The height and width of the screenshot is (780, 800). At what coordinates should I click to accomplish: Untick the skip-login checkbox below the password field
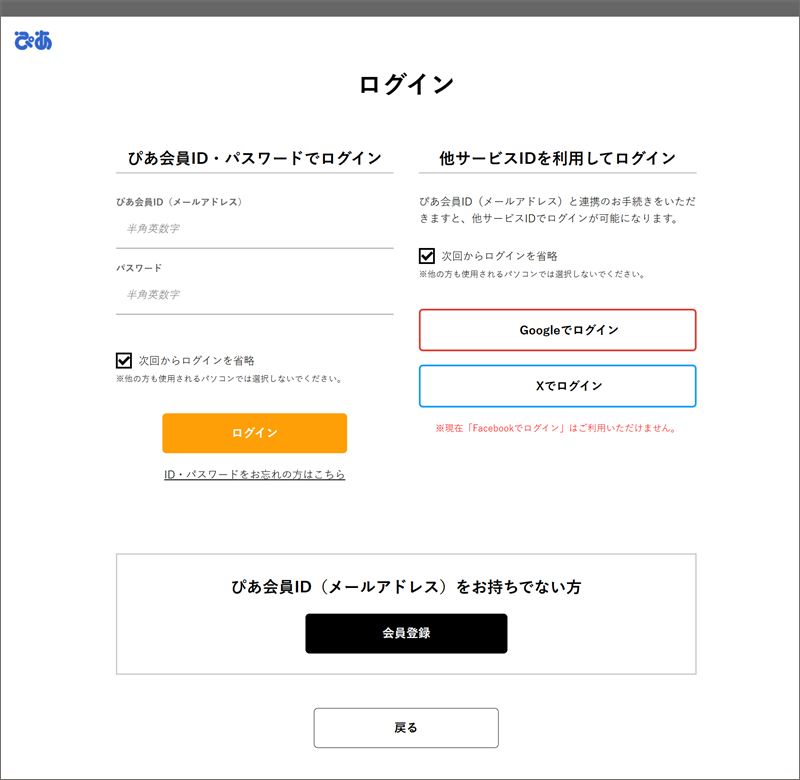coord(124,360)
